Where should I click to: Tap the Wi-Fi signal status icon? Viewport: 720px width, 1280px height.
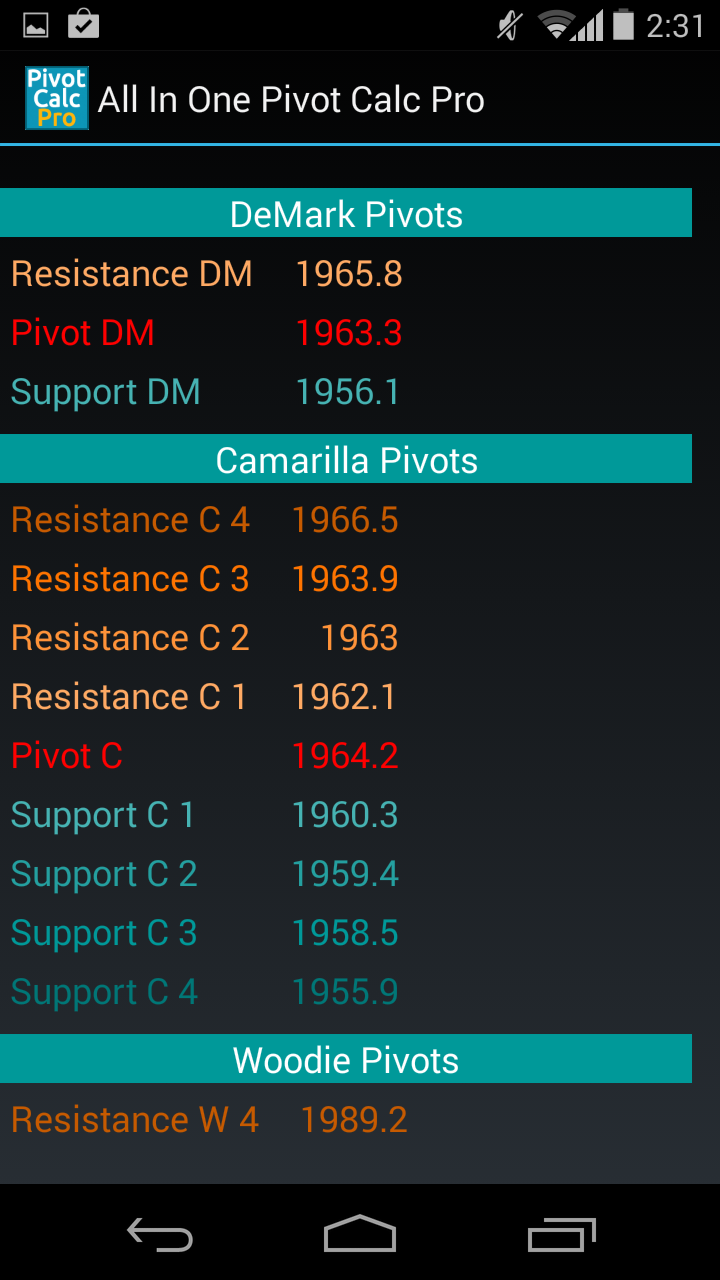(556, 25)
